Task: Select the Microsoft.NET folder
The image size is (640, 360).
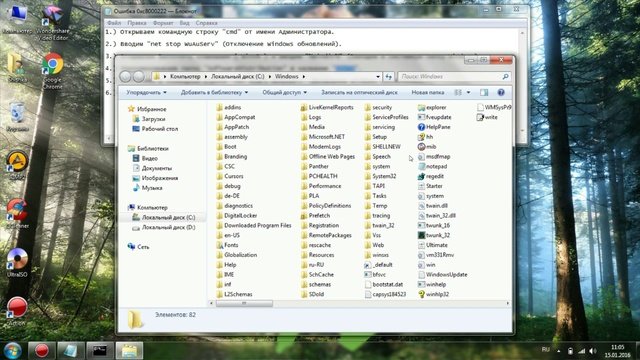Action: [x=322, y=137]
